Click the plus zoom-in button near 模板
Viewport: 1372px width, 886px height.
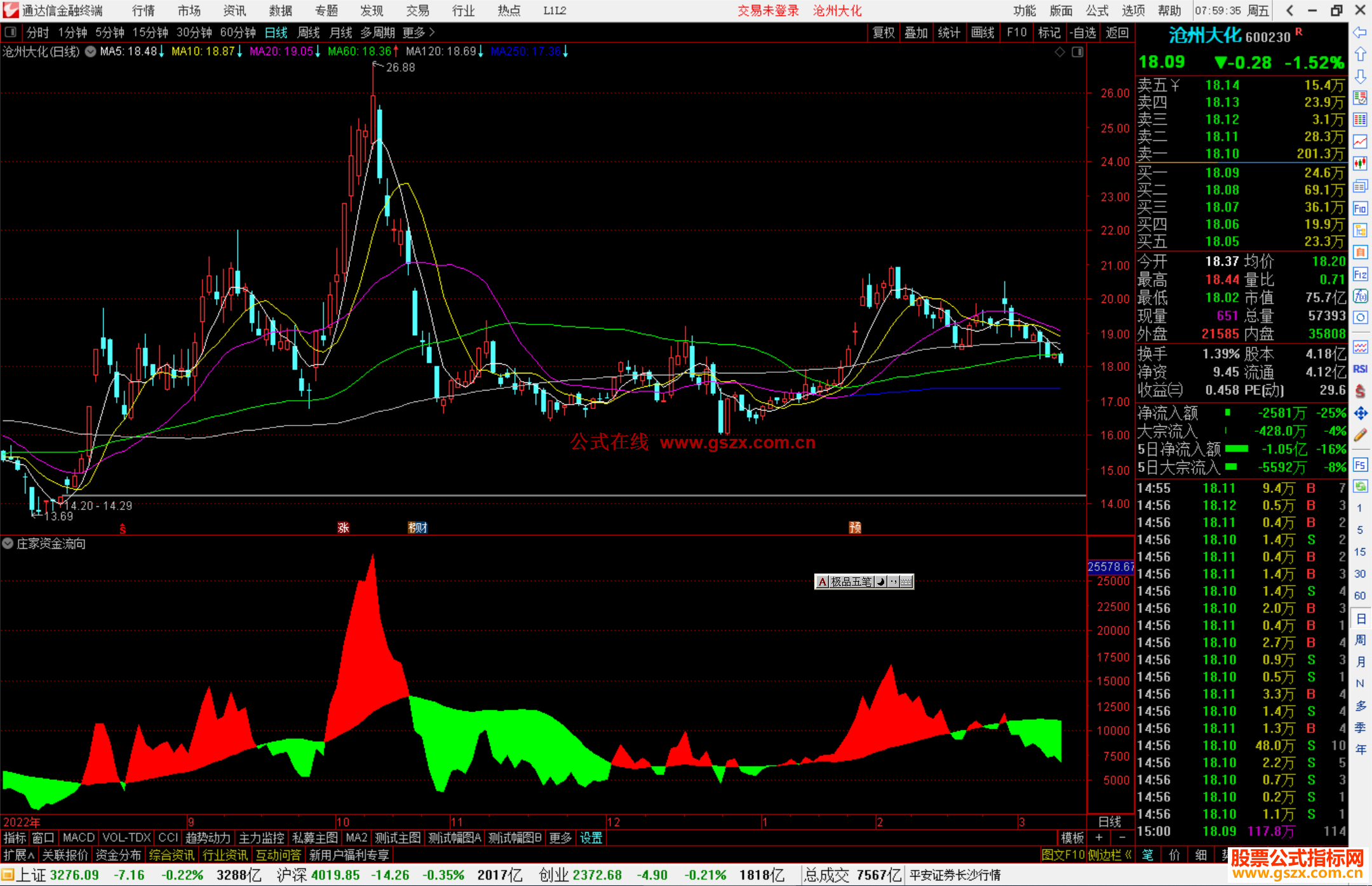(1099, 838)
